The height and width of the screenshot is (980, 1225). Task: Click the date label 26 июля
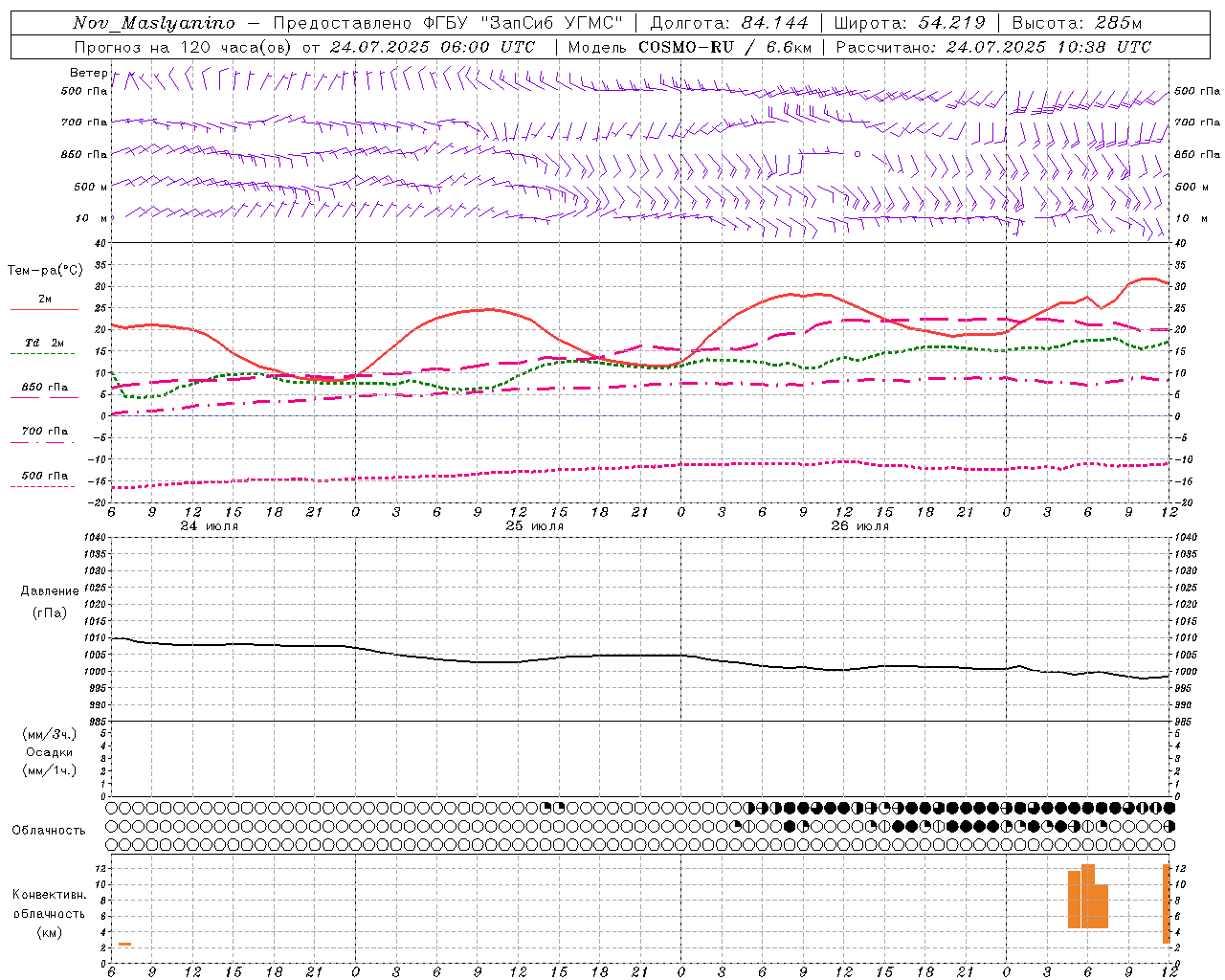pyautogui.click(x=859, y=526)
